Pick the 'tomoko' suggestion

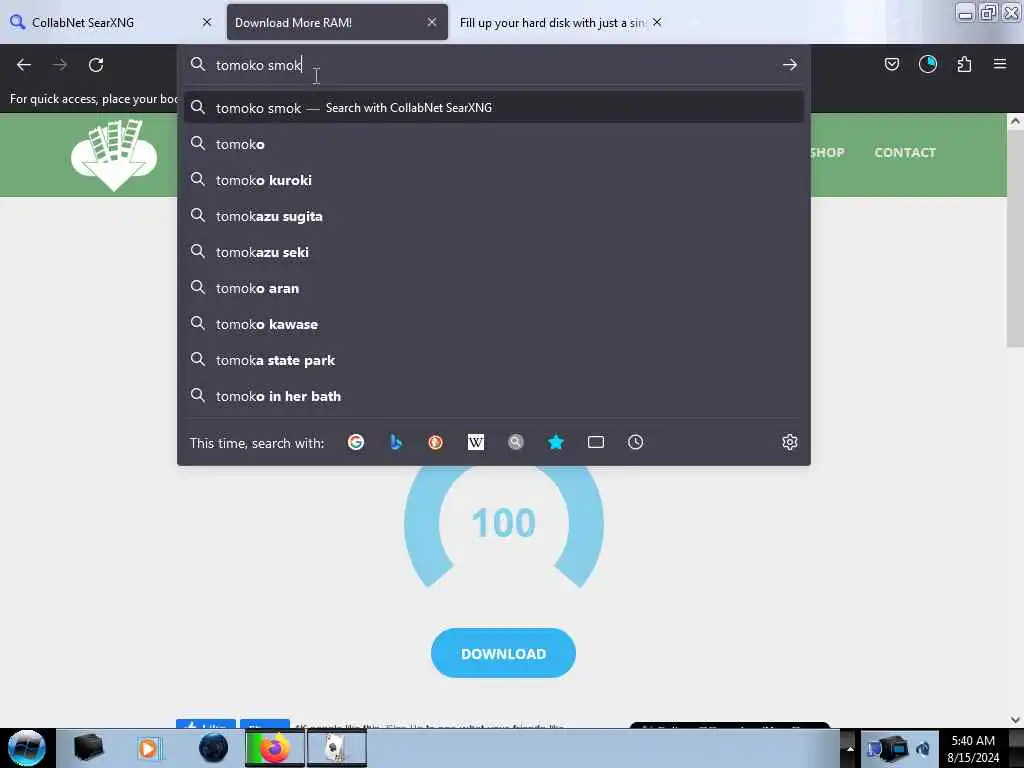coord(494,144)
